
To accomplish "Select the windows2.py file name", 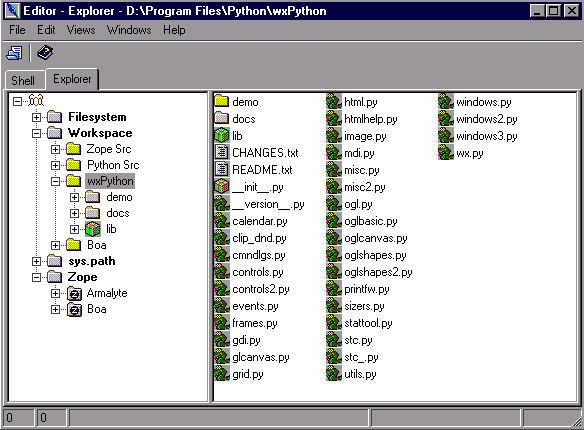I will click(x=486, y=119).
